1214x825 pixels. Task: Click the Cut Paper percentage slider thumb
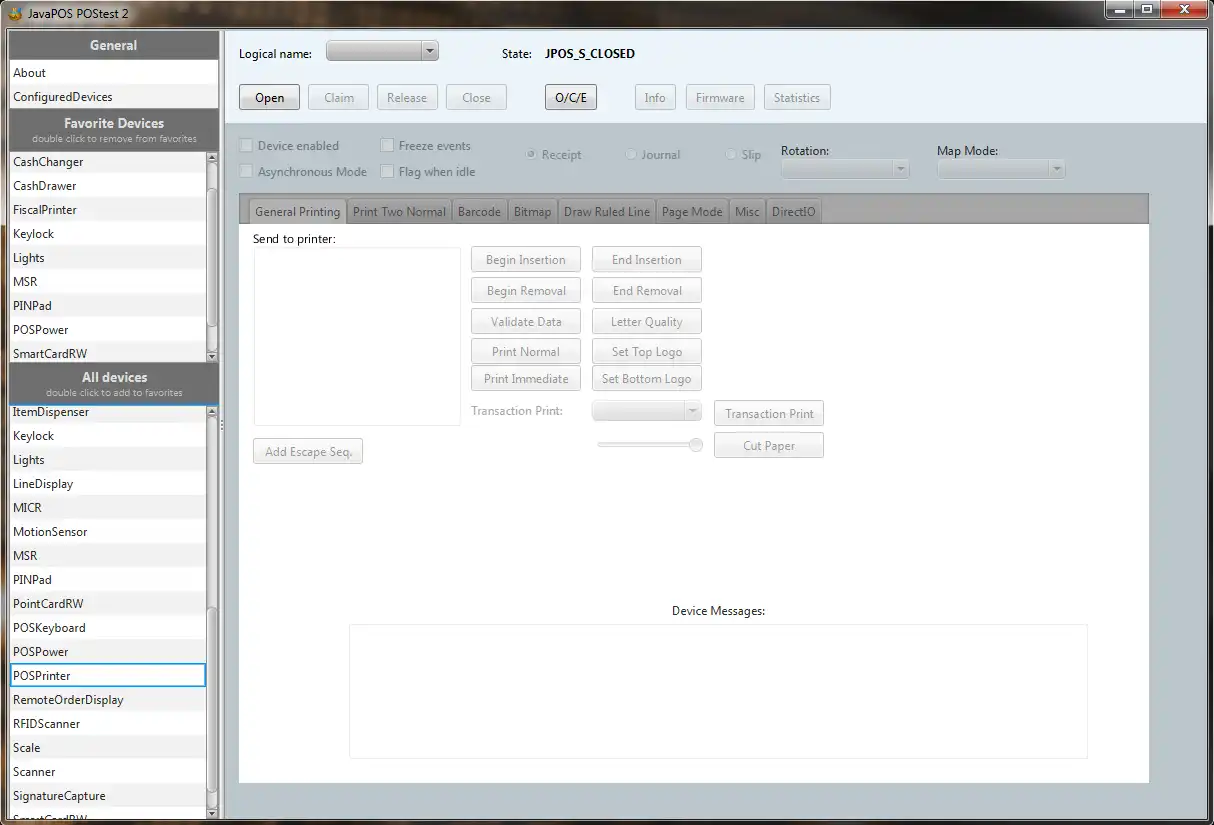696,445
